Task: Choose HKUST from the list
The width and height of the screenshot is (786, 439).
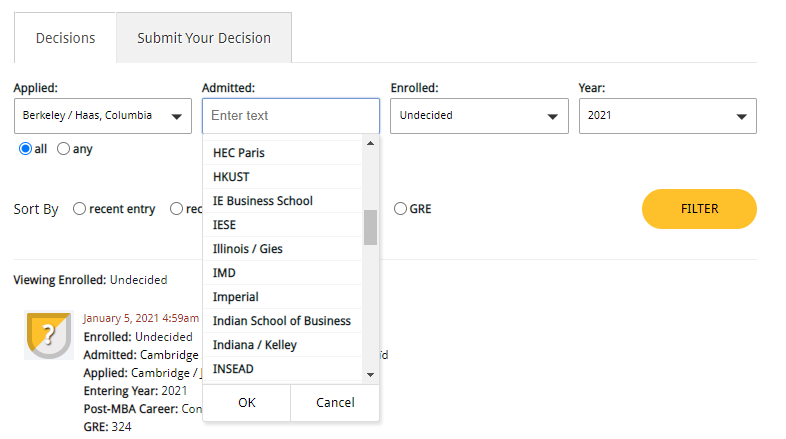Action: [283, 177]
